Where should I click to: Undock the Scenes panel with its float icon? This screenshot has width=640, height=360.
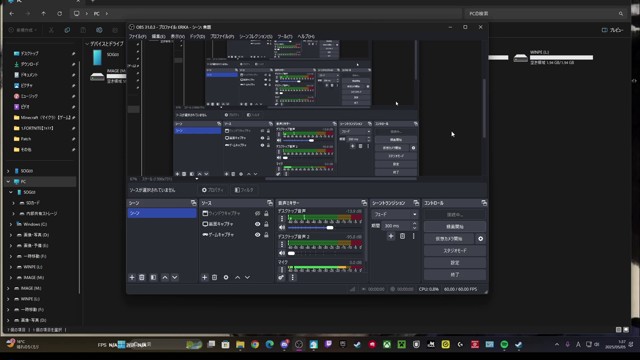point(193,203)
